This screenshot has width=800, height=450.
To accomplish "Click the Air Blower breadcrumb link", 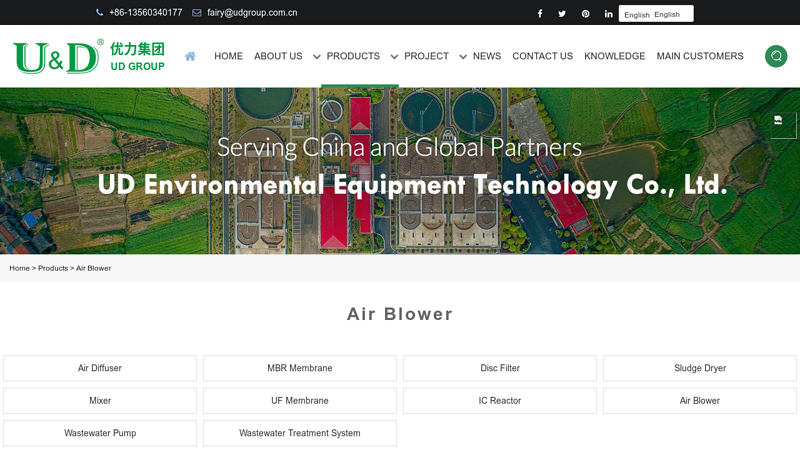I will tap(93, 268).
